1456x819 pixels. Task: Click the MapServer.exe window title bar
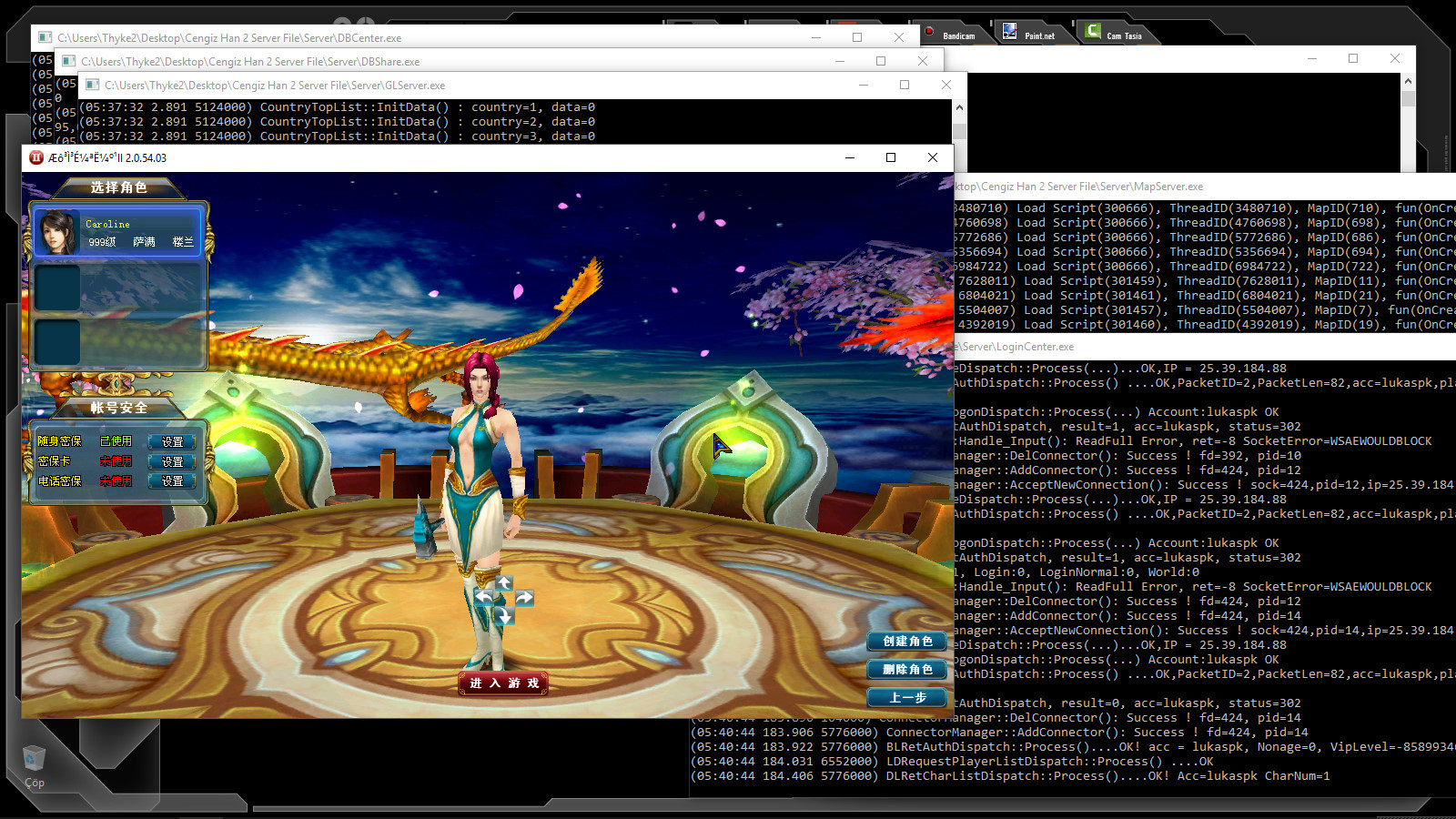pyautogui.click(x=1205, y=187)
